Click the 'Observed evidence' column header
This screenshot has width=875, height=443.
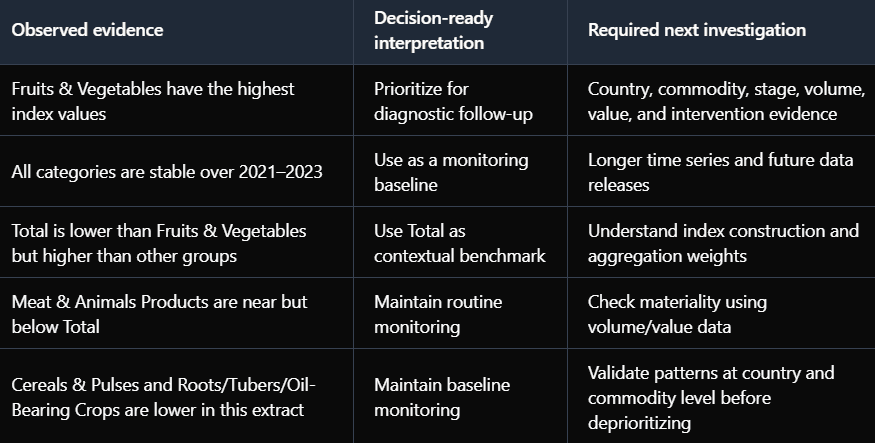coord(176,31)
